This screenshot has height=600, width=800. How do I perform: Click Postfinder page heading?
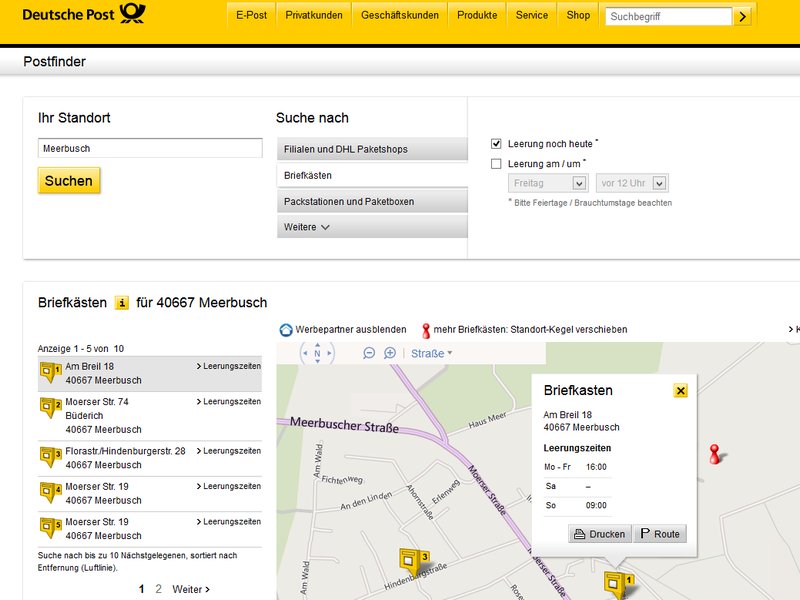[55, 62]
